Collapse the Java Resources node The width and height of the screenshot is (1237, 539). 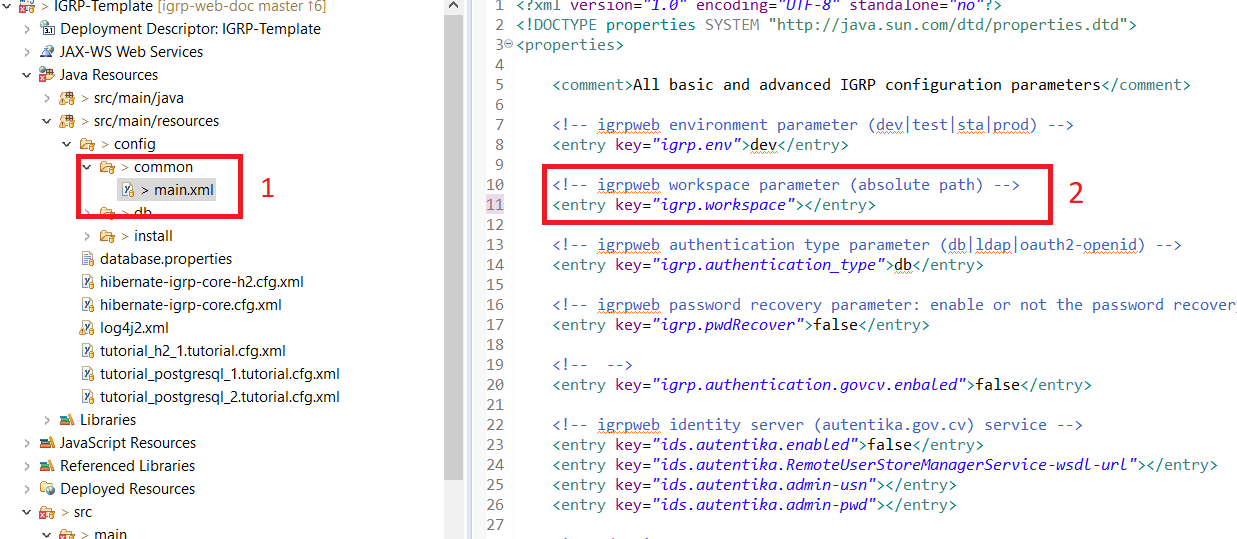tap(26, 75)
